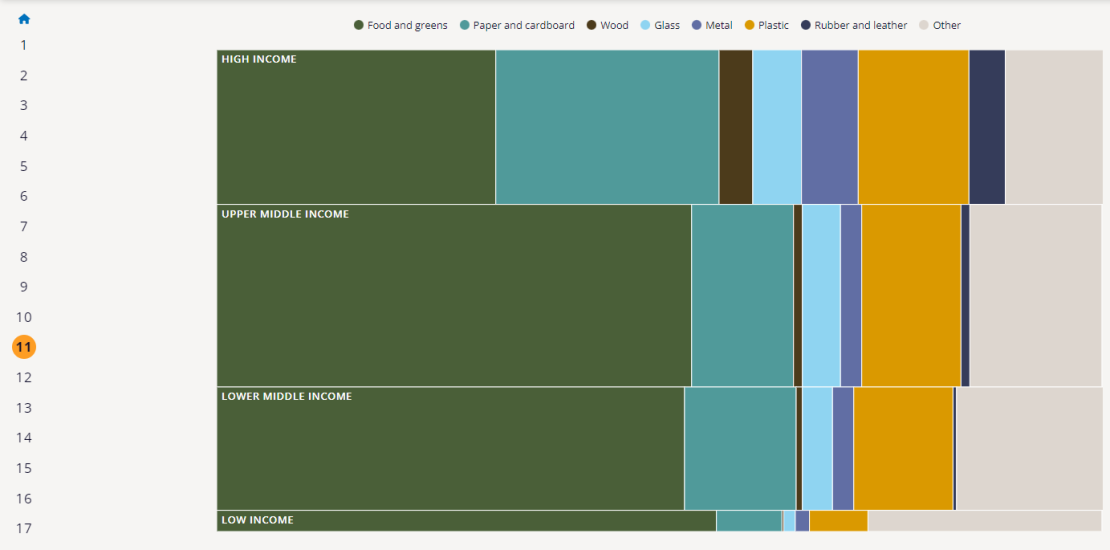The height and width of the screenshot is (550, 1110).
Task: Click the home icon in page navigation
Action: 24,19
